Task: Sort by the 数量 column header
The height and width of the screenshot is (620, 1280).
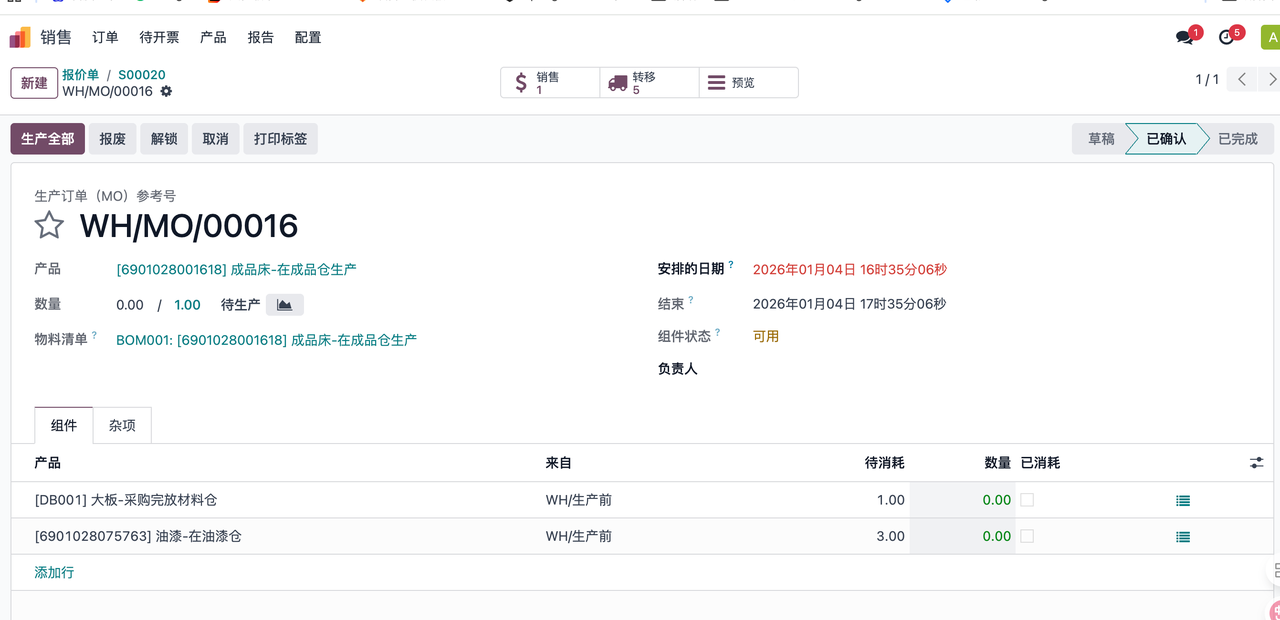Action: 998,463
